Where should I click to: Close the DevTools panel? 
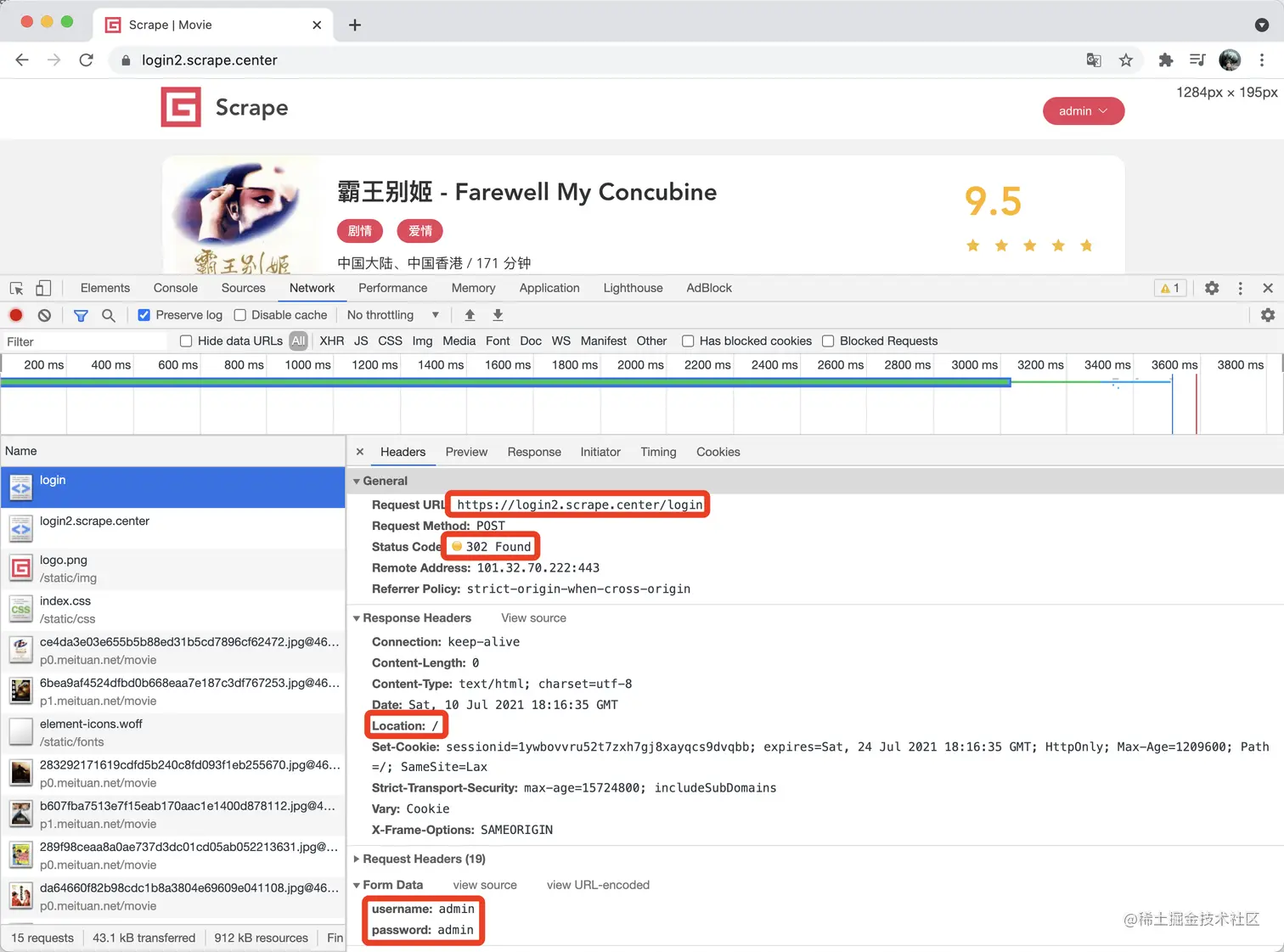click(1268, 288)
